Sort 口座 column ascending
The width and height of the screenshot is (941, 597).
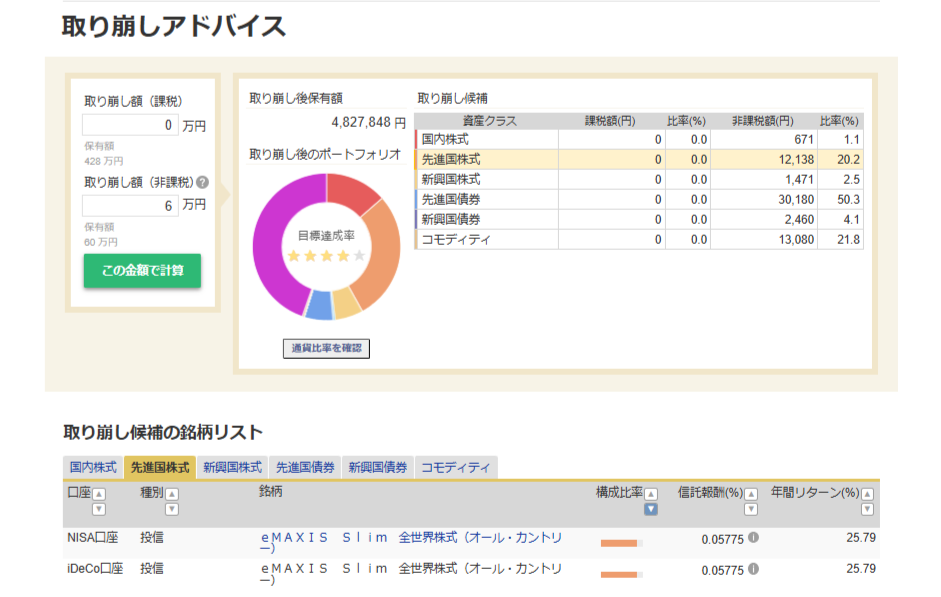(98, 494)
